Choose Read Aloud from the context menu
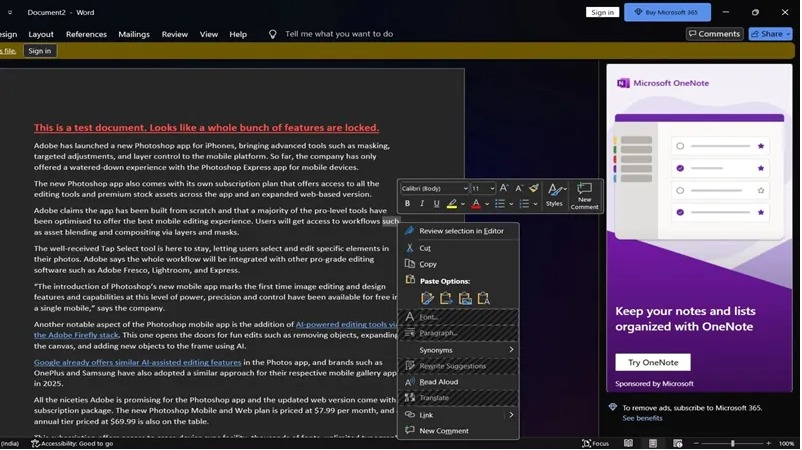This screenshot has width=802, height=450. tap(438, 382)
